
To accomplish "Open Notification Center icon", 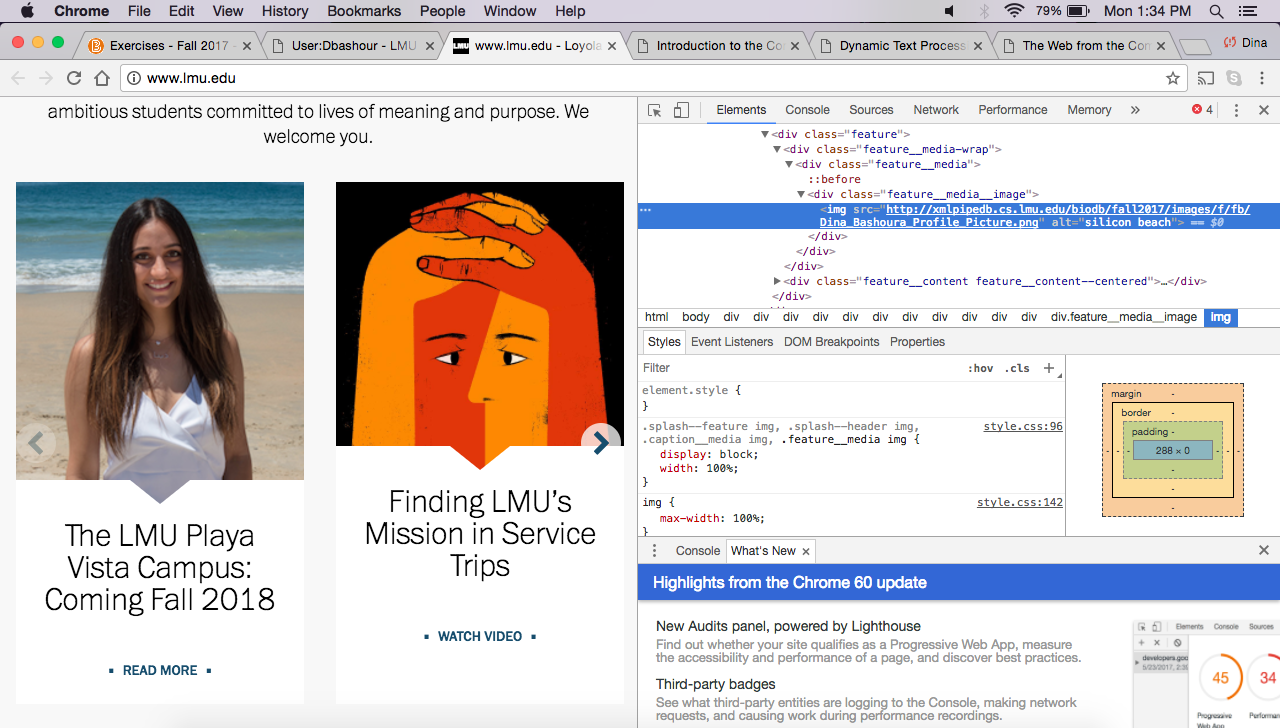I will coord(1246,11).
